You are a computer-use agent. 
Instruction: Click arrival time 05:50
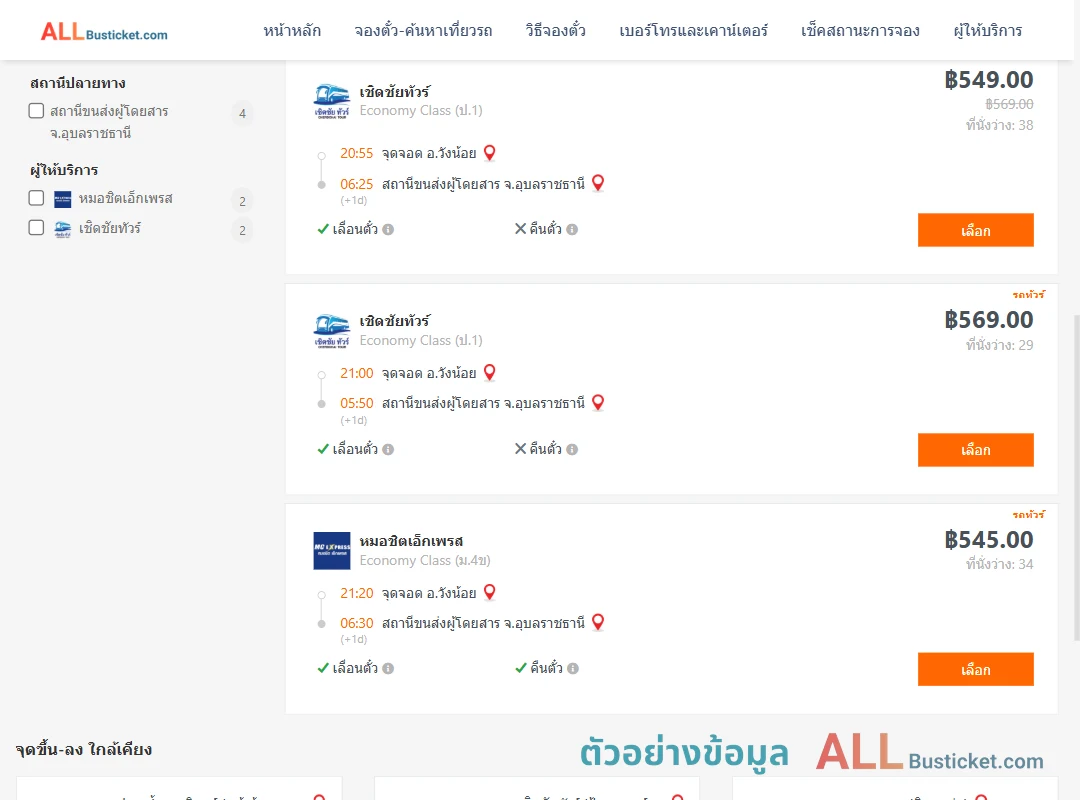pos(356,403)
